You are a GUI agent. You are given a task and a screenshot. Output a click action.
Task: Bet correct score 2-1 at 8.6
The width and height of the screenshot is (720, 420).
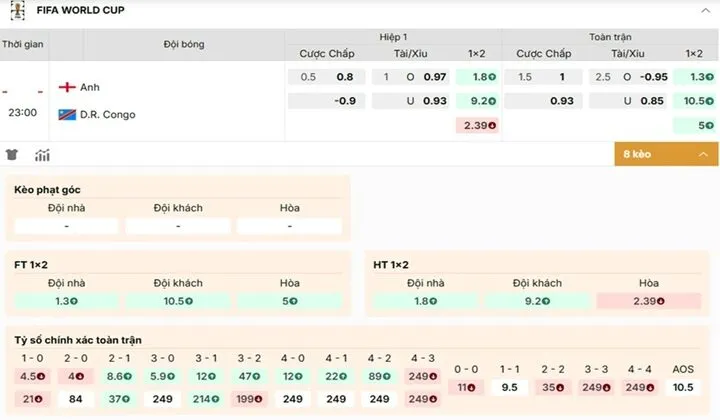coord(119,376)
